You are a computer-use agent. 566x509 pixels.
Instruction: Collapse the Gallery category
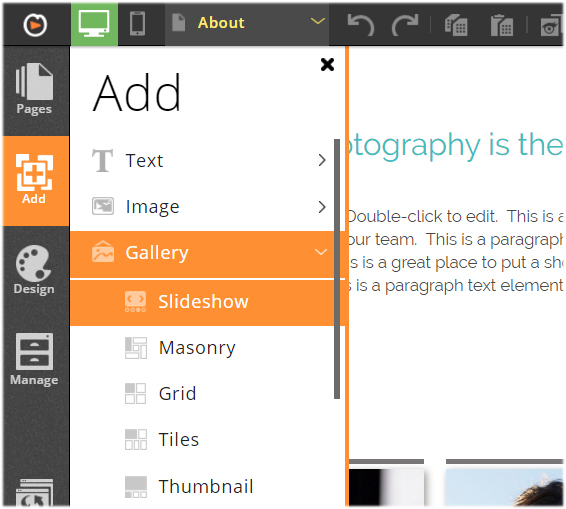208,253
